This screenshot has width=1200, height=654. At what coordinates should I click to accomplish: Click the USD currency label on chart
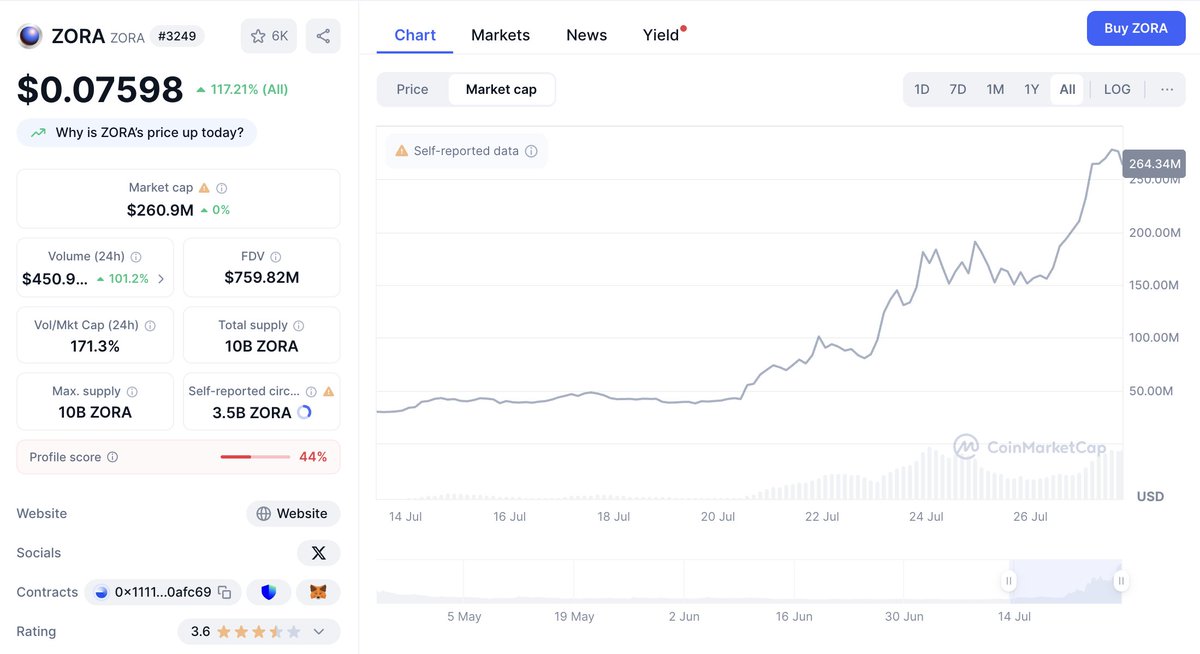click(1150, 496)
